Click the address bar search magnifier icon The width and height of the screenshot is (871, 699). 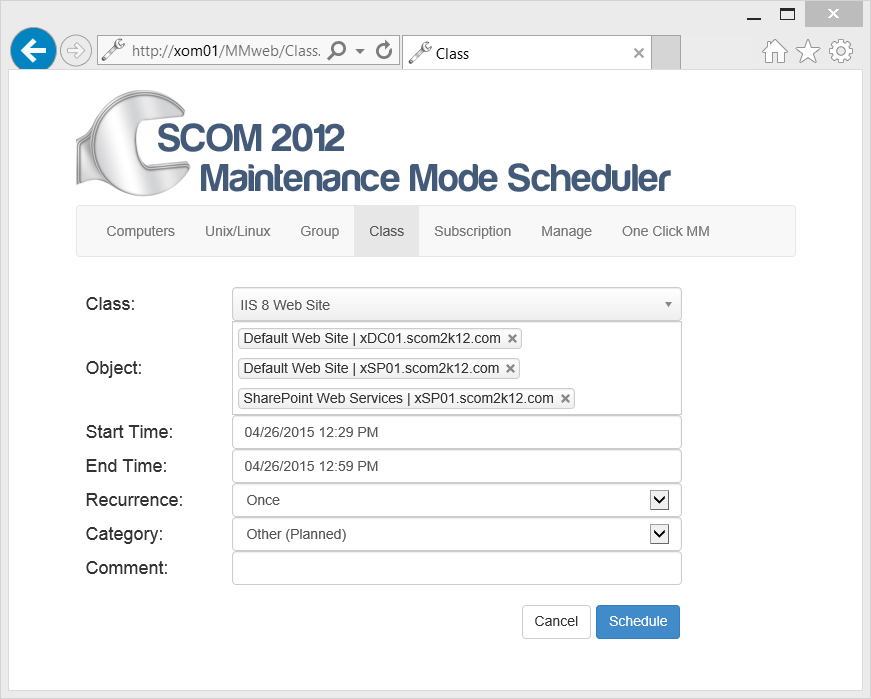337,51
